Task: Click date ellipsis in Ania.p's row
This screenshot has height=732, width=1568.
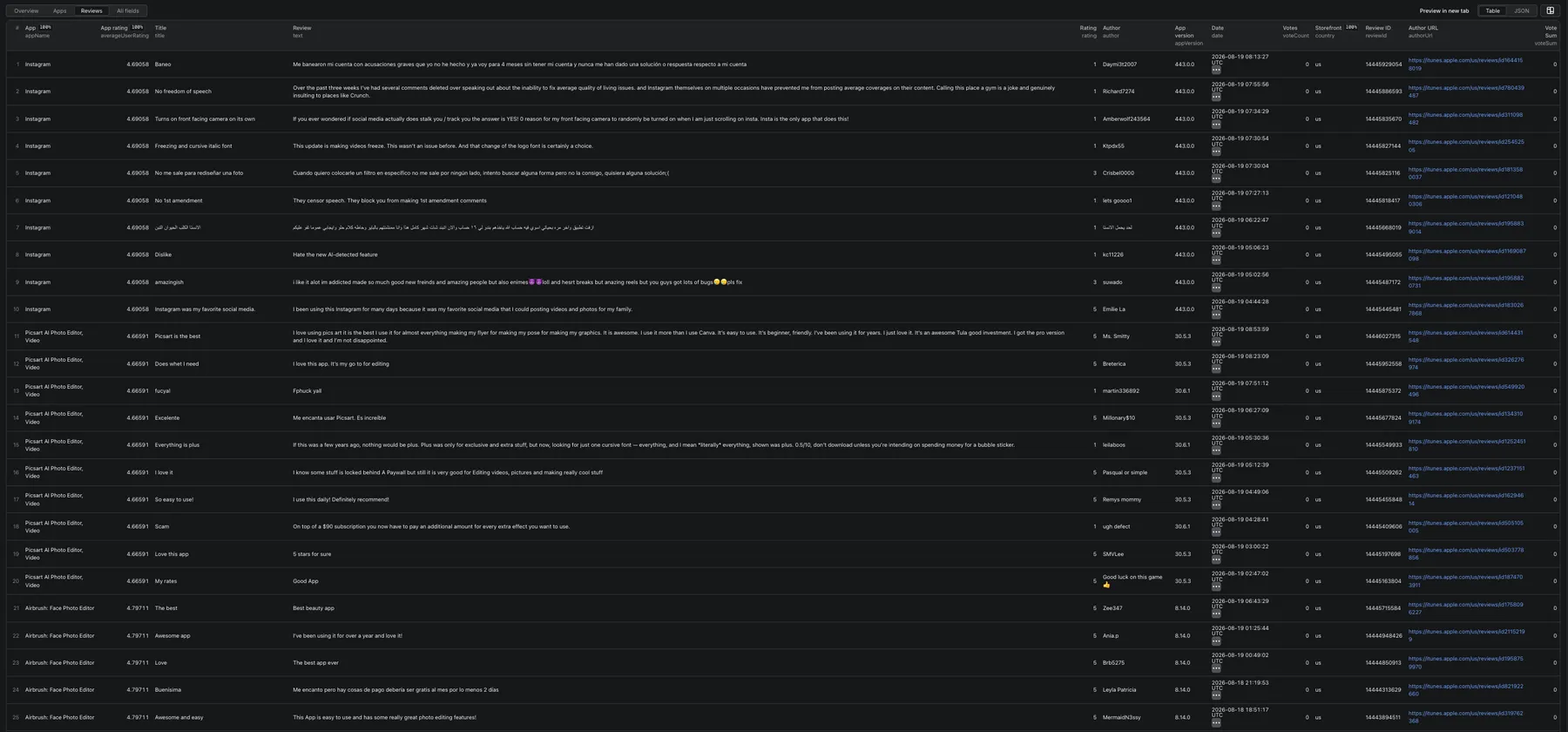Action: pos(1216,641)
